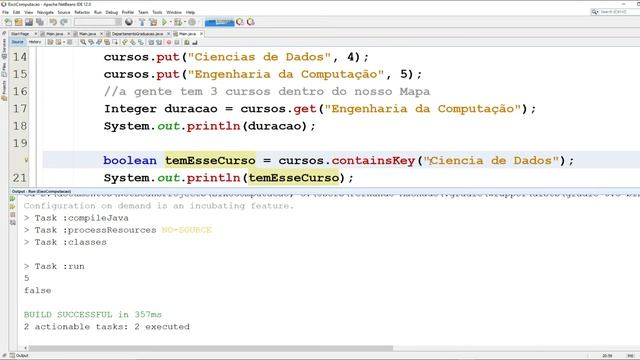The width and height of the screenshot is (640, 360).
Task: Click "> Task :compileJava" in the output
Action: 76,218
